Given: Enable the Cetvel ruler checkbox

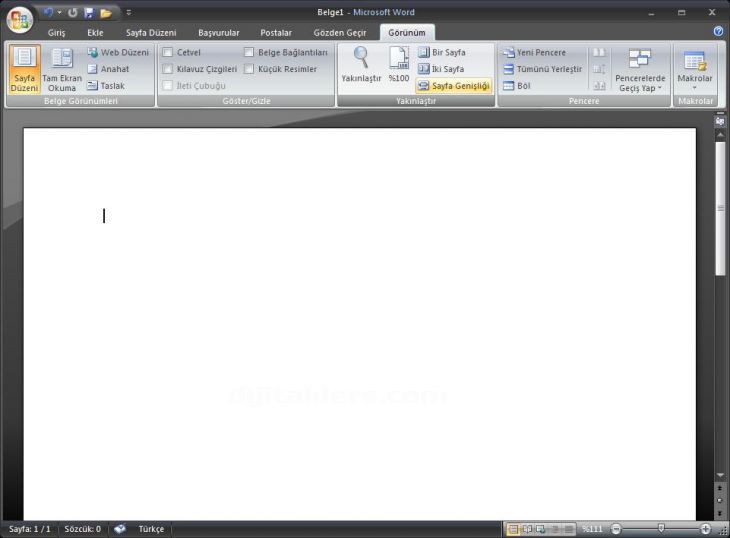Looking at the screenshot, I should point(168,52).
